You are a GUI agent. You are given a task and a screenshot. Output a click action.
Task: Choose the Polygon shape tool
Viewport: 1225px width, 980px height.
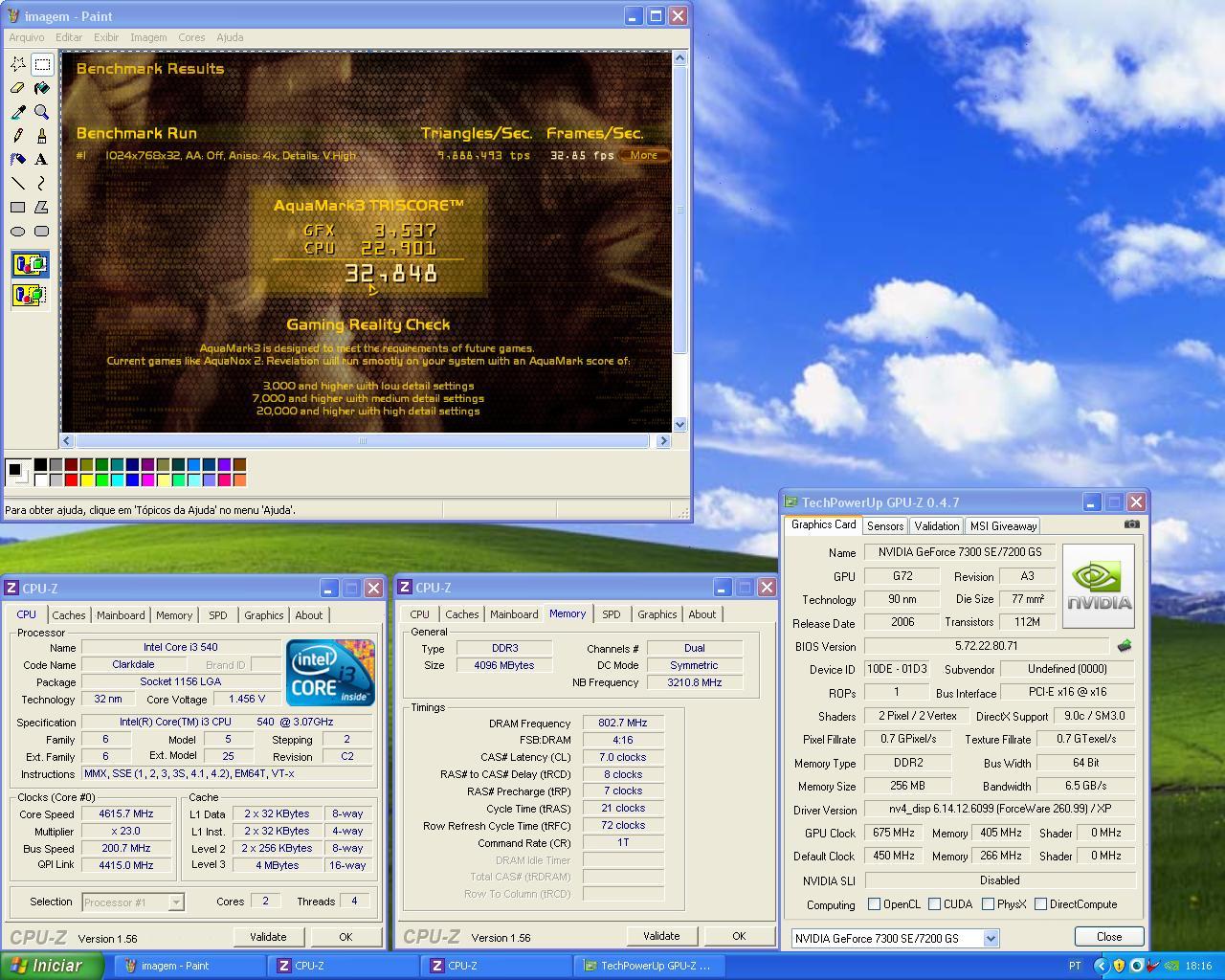41,208
